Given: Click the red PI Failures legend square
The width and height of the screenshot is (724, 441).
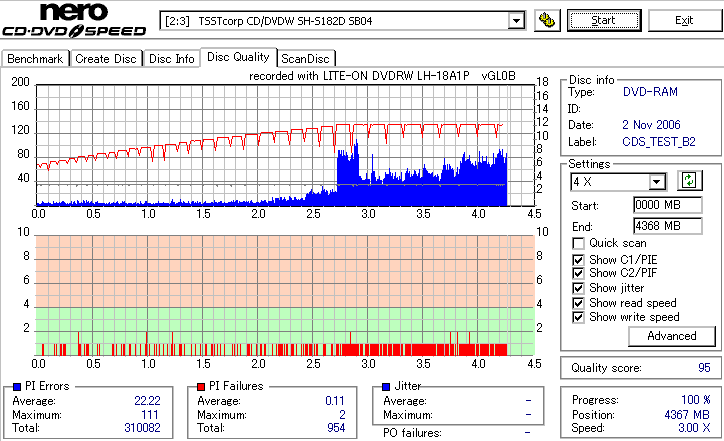Looking at the screenshot, I should [x=201, y=387].
